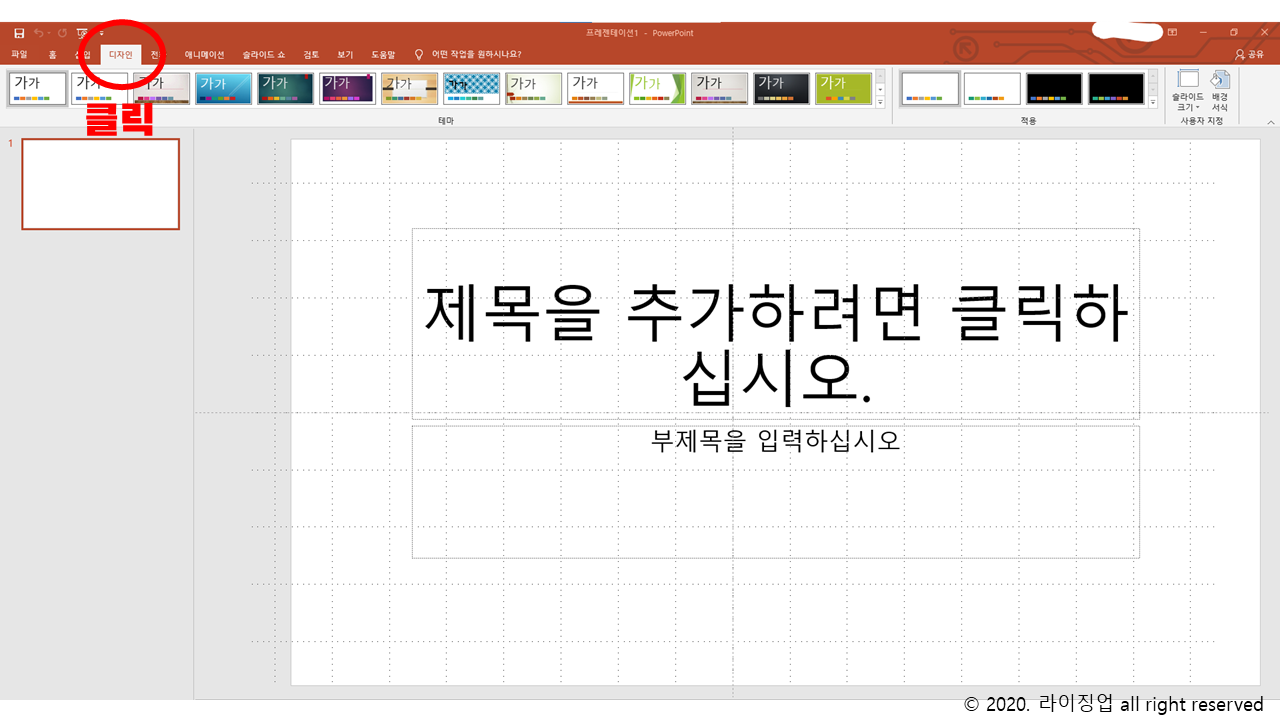The width and height of the screenshot is (1280, 720).
Task: Apply the dark purple theme thumbnail
Action: point(347,88)
